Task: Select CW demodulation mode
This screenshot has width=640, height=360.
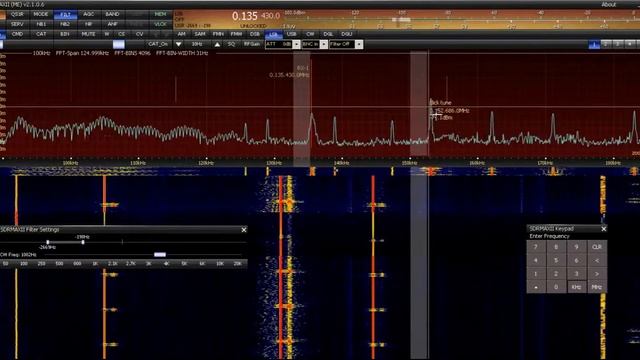Action: [x=310, y=34]
